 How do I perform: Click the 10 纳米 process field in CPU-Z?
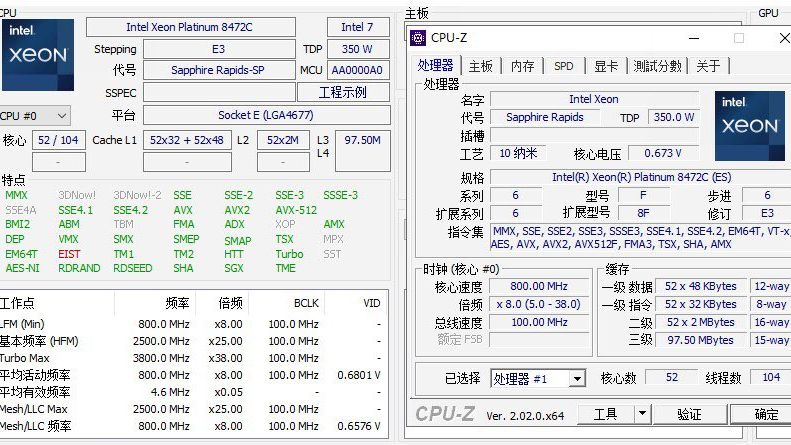pos(518,153)
